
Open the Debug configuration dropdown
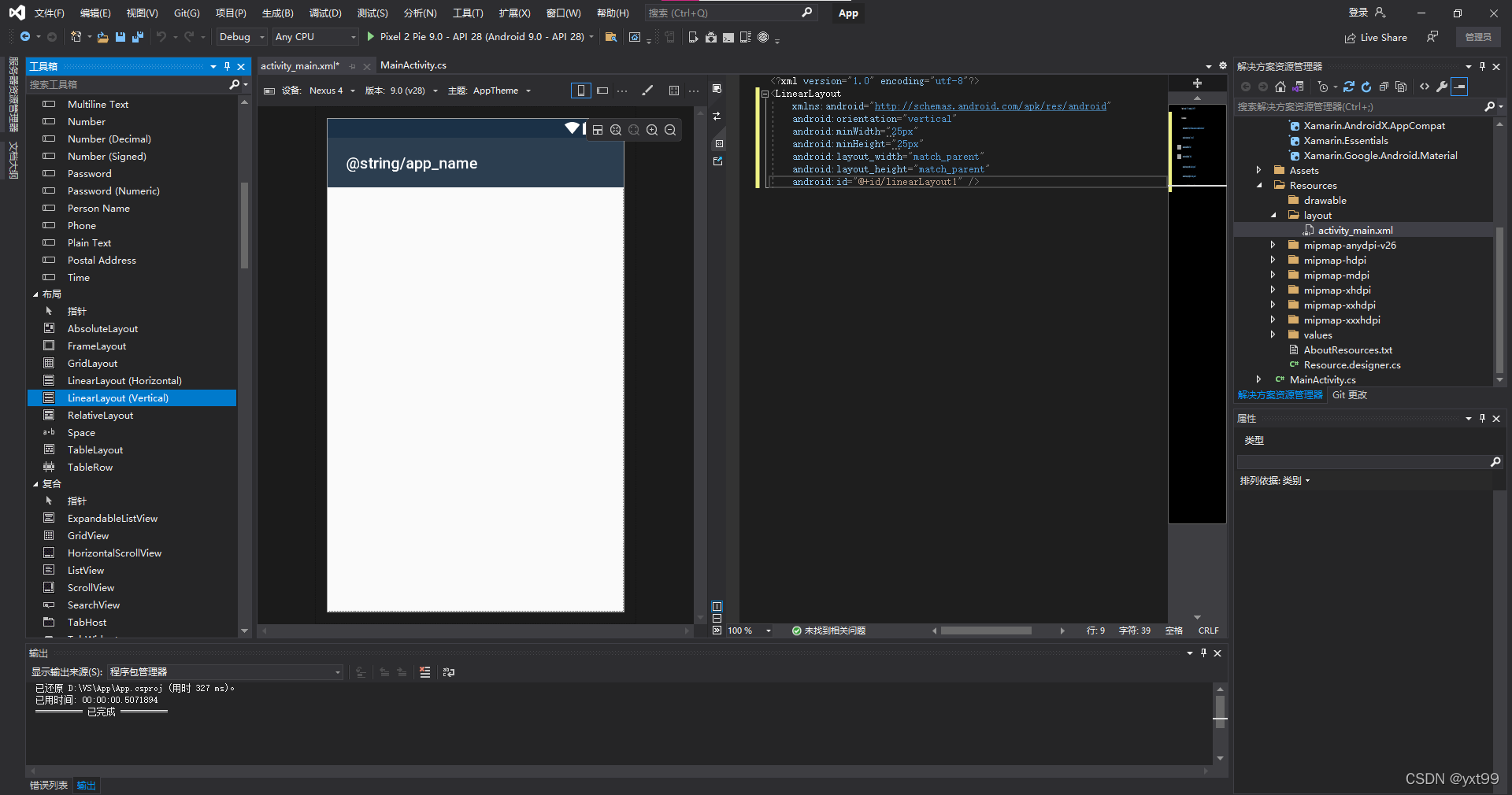click(x=262, y=37)
